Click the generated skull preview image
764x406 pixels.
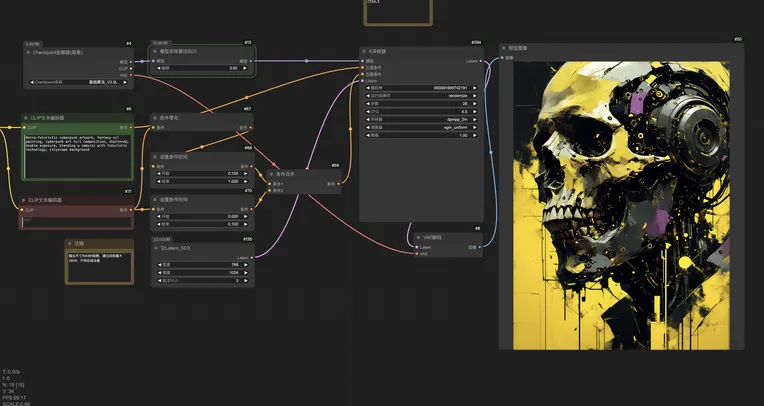click(620, 205)
